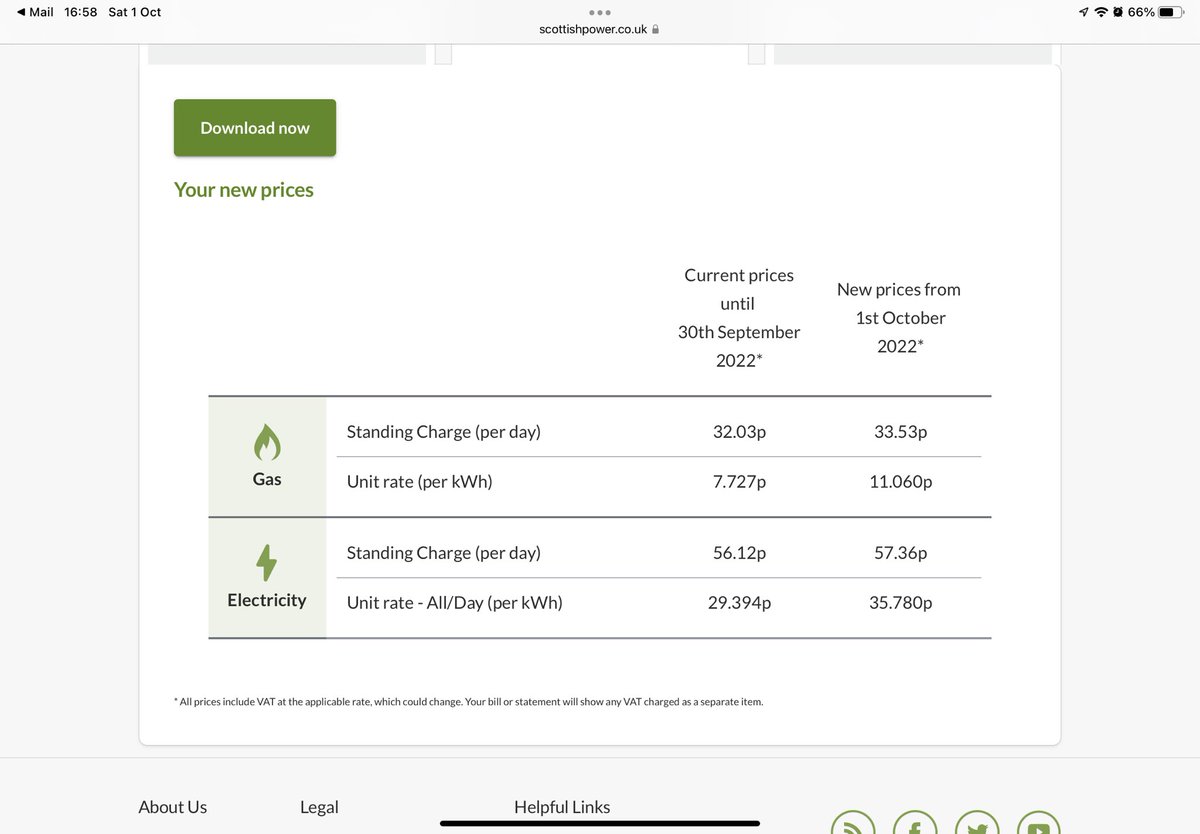Tap the home indicator bar

coord(600,823)
